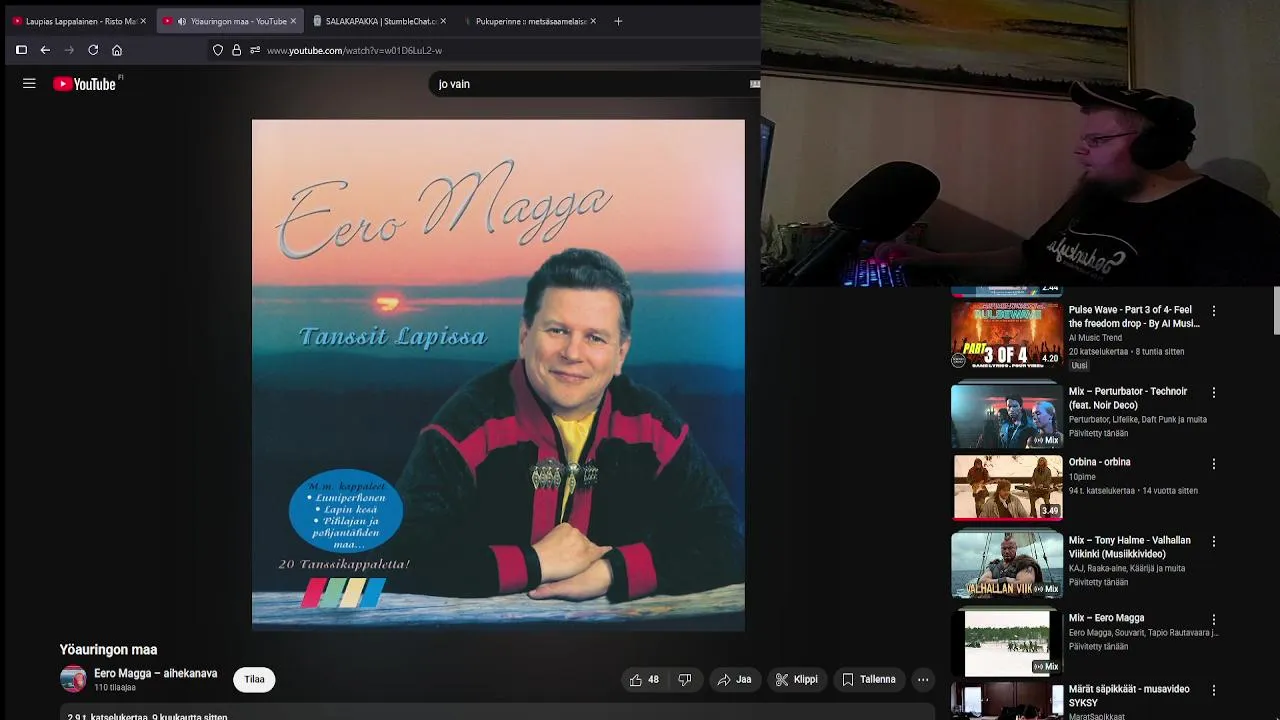Open options for Mix – Tony Halme
This screenshot has width=1280, height=720.
click(1214, 541)
